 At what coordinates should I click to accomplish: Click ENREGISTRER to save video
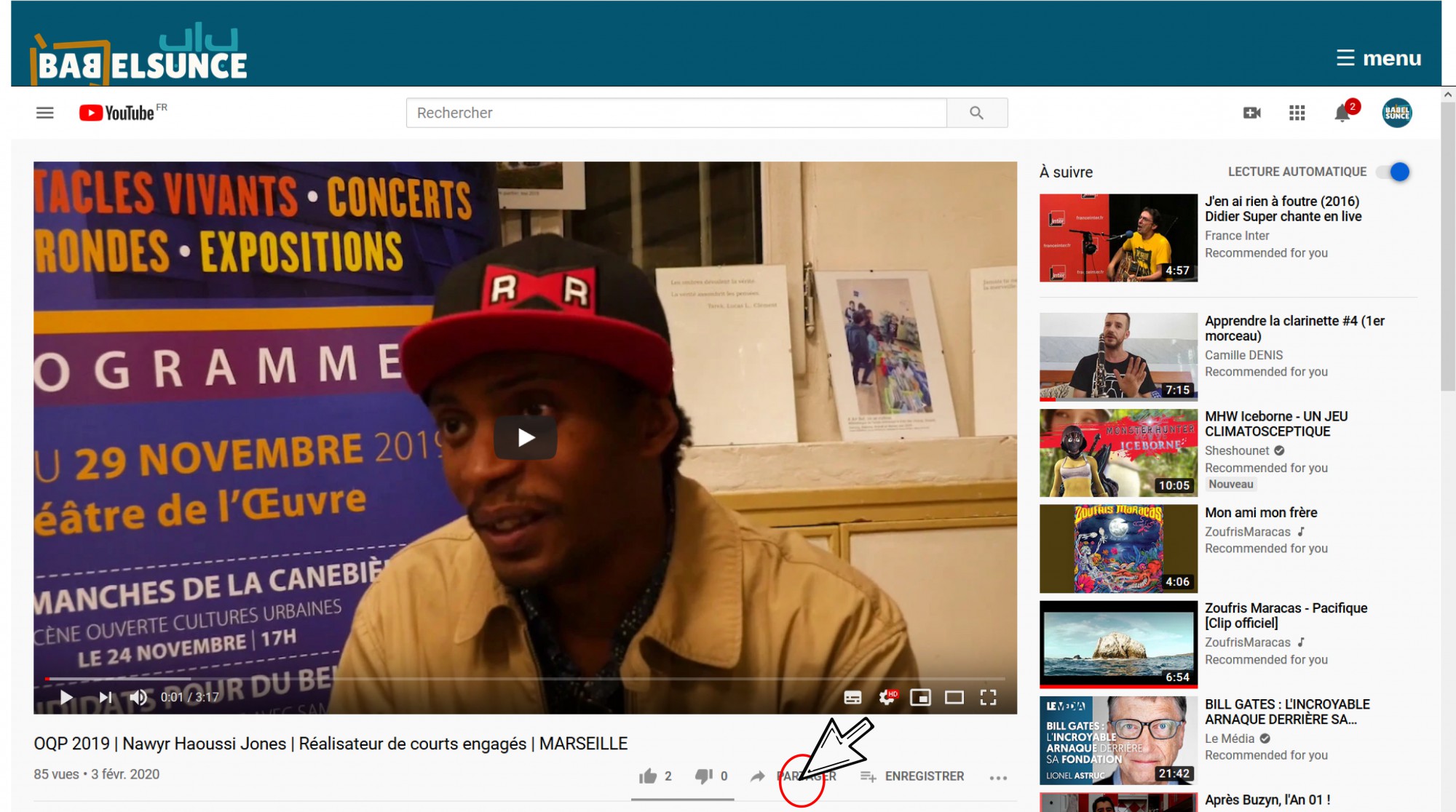[912, 776]
